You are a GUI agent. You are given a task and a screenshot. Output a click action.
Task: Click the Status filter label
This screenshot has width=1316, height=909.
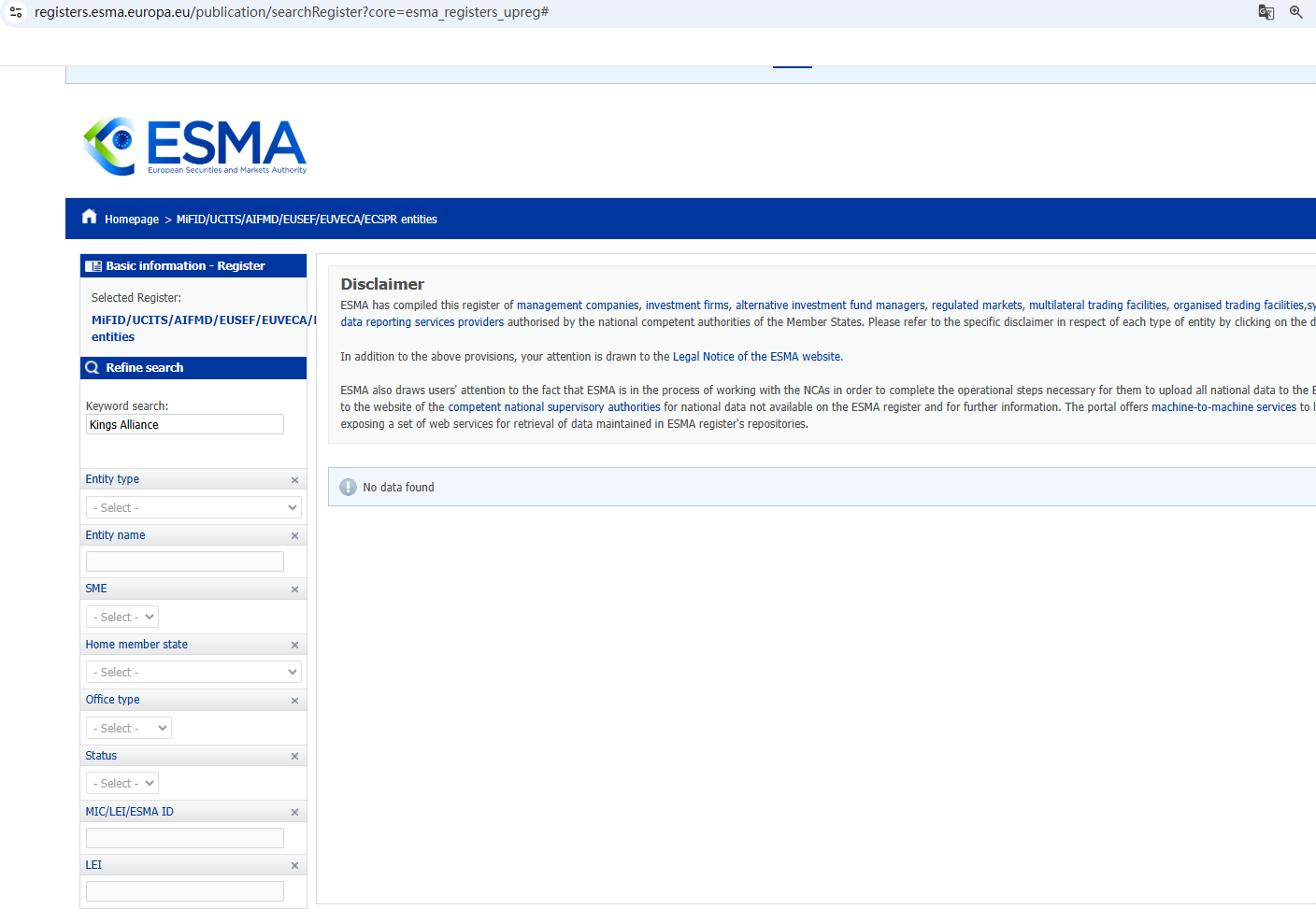coord(101,756)
